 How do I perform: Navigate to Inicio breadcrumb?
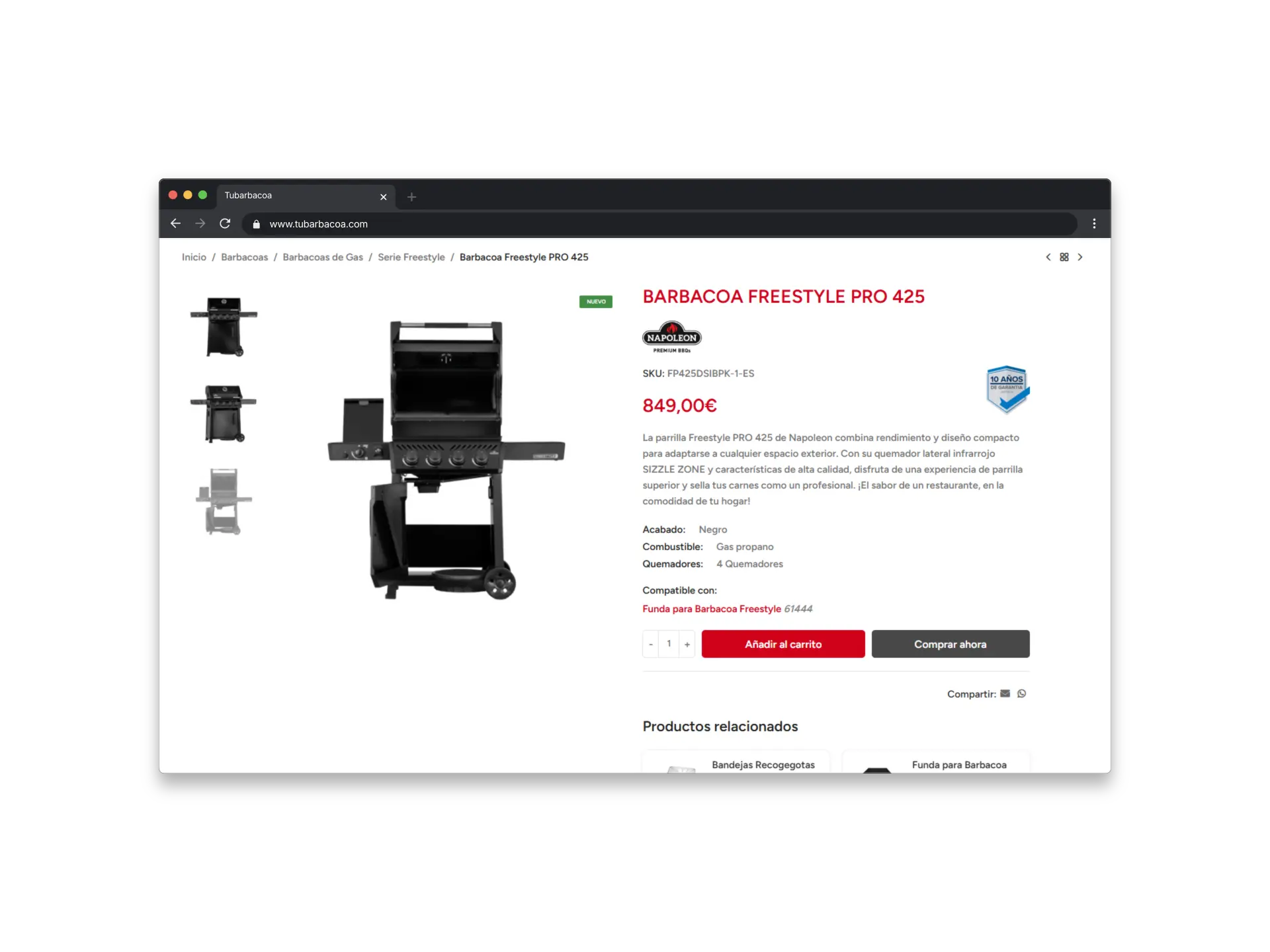point(194,257)
